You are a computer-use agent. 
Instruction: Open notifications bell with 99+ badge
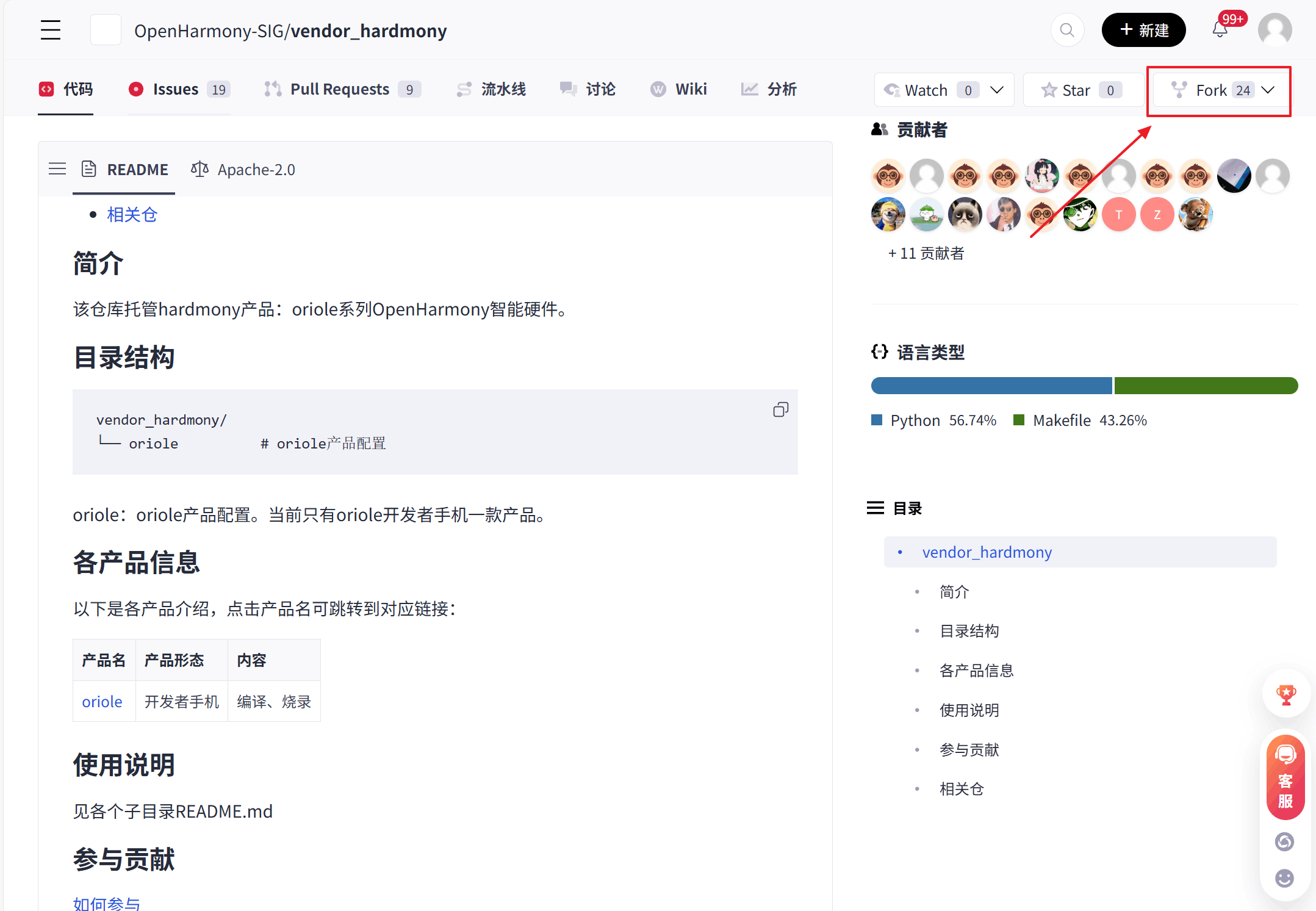point(1220,29)
